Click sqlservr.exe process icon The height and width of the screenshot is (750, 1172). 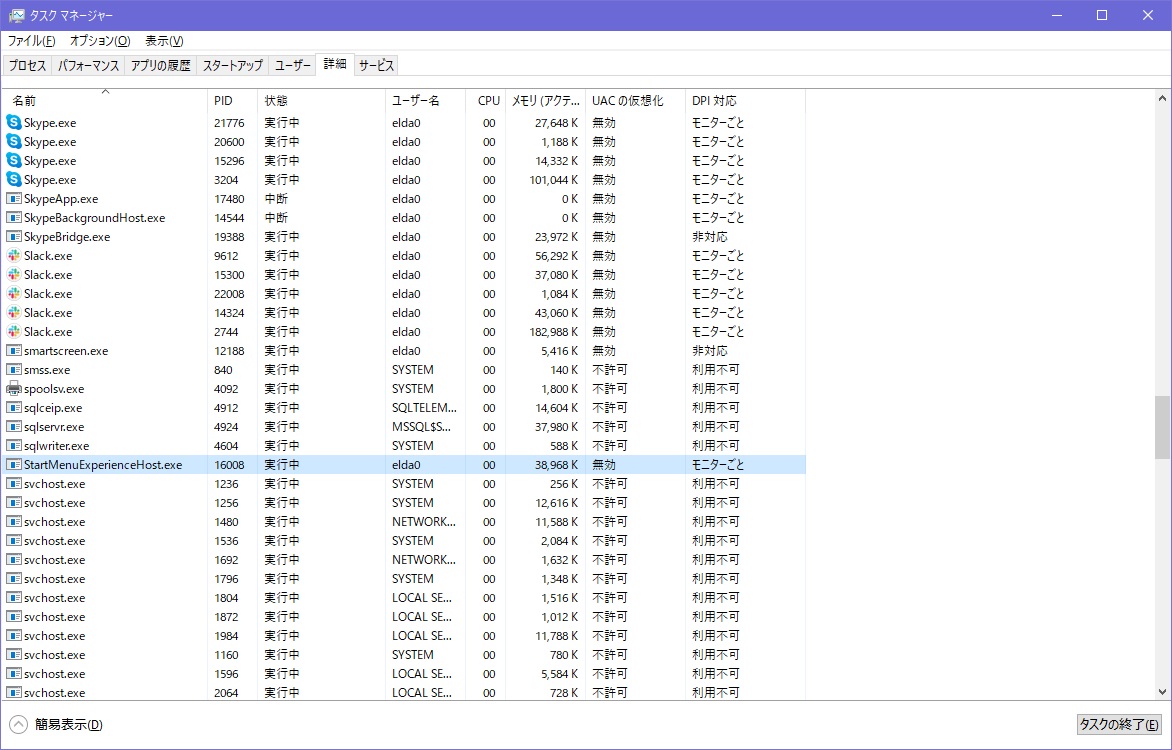tap(13, 427)
